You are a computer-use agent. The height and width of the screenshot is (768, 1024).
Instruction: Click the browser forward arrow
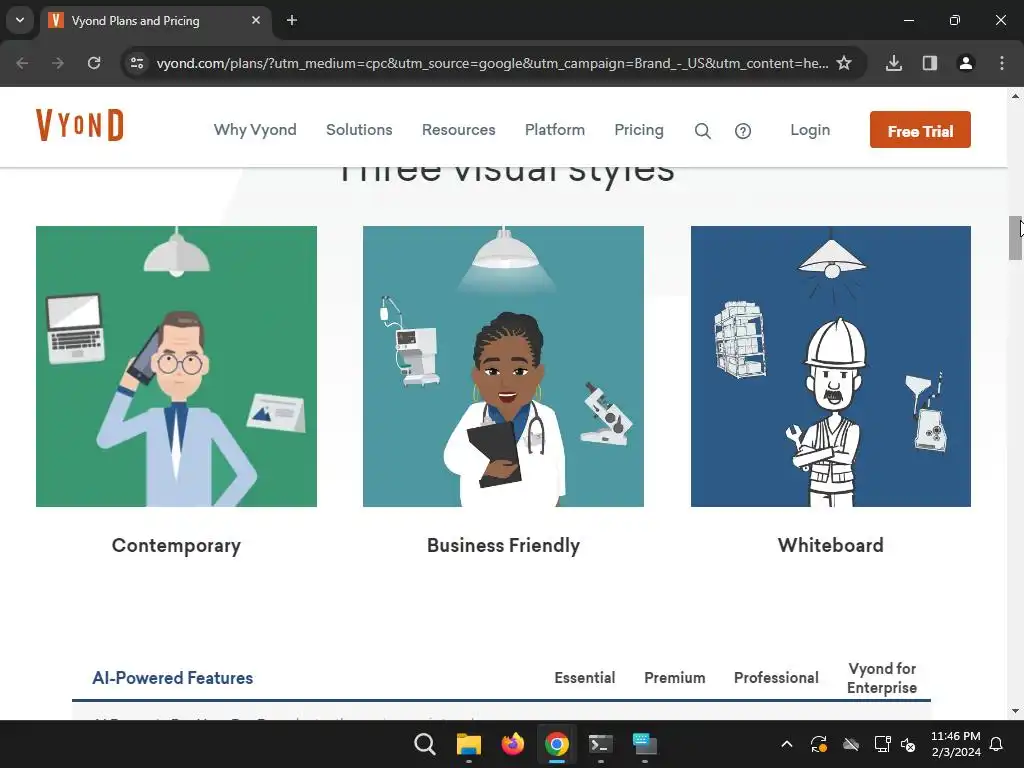click(x=58, y=63)
